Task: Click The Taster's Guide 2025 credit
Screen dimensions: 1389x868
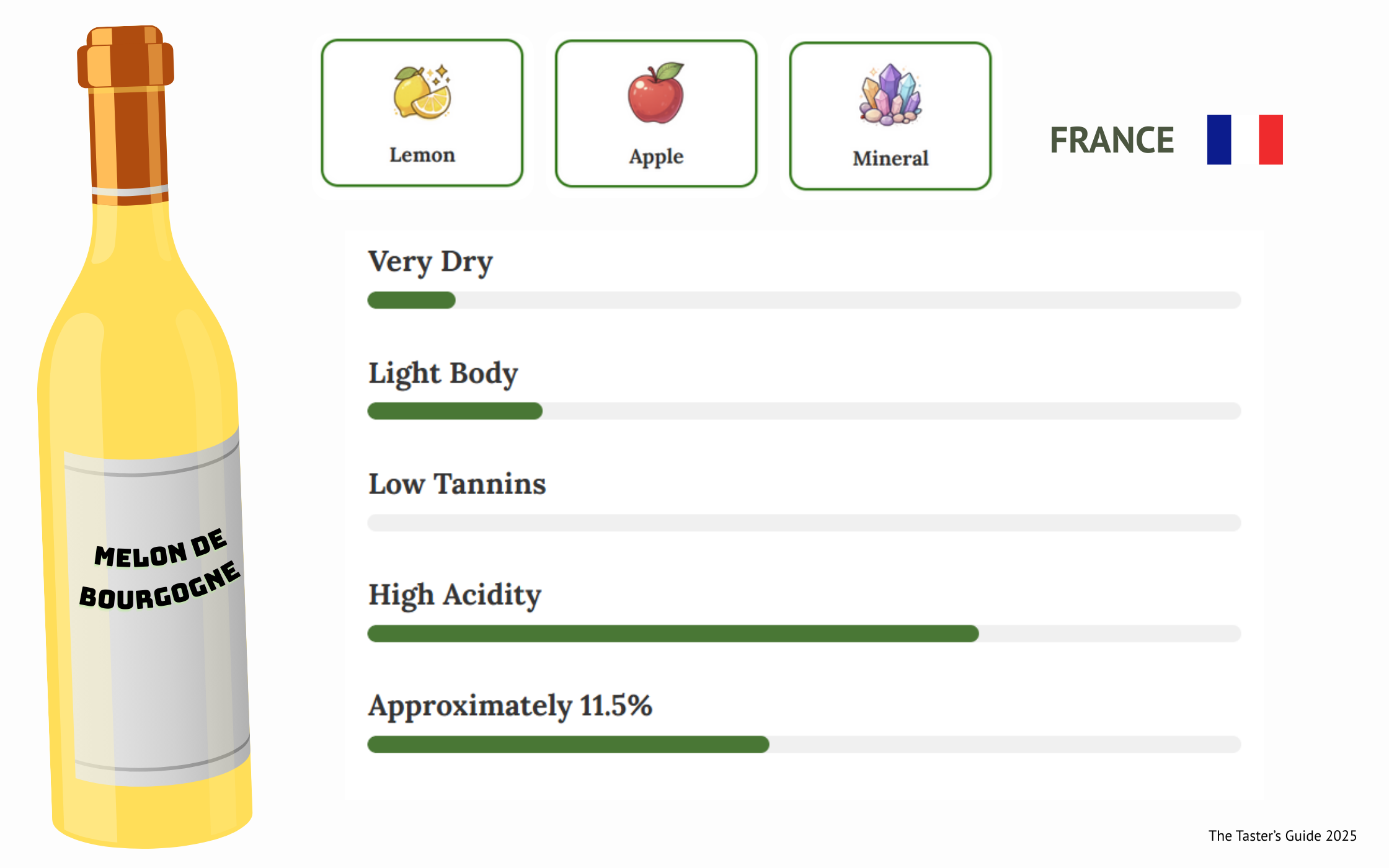Action: (x=1282, y=836)
